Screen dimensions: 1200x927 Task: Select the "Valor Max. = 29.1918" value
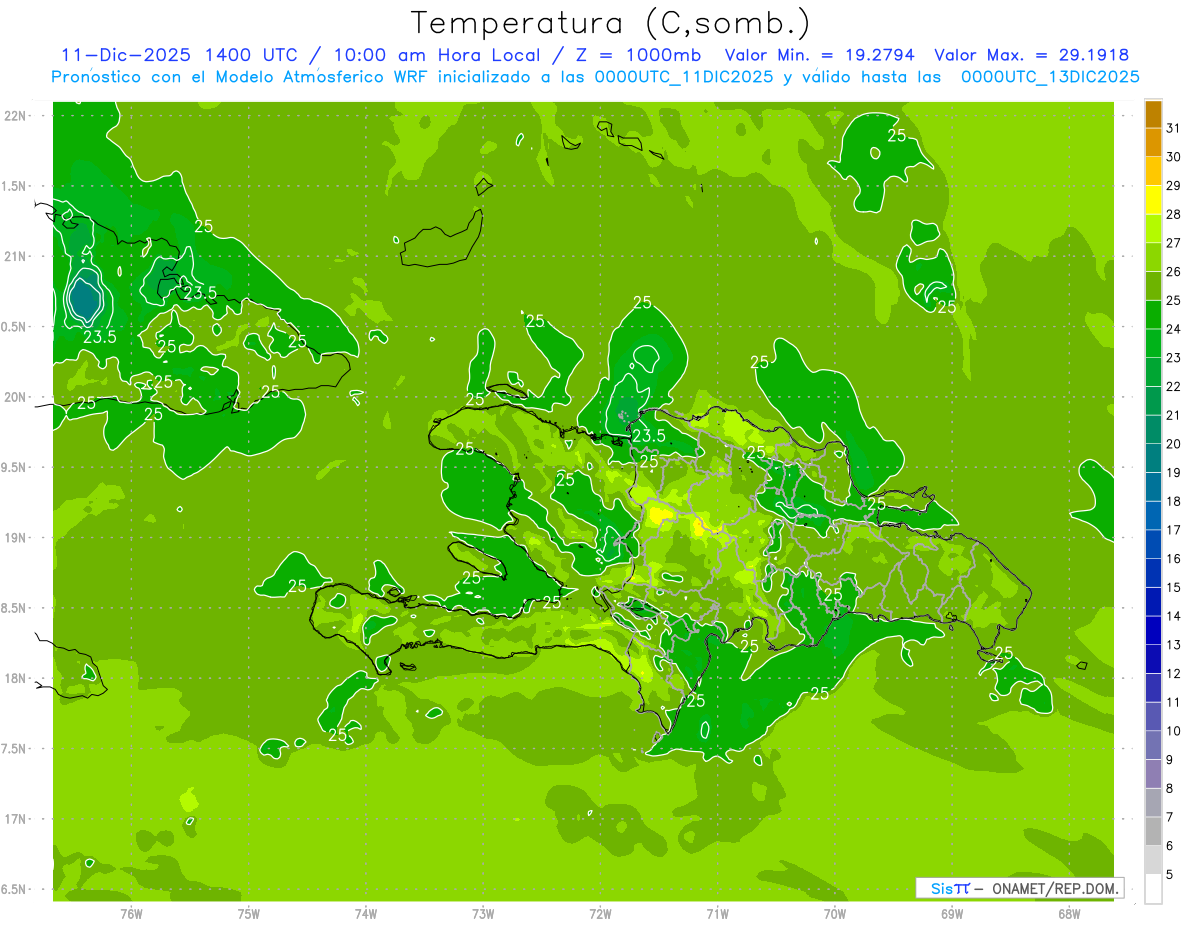1032,55
